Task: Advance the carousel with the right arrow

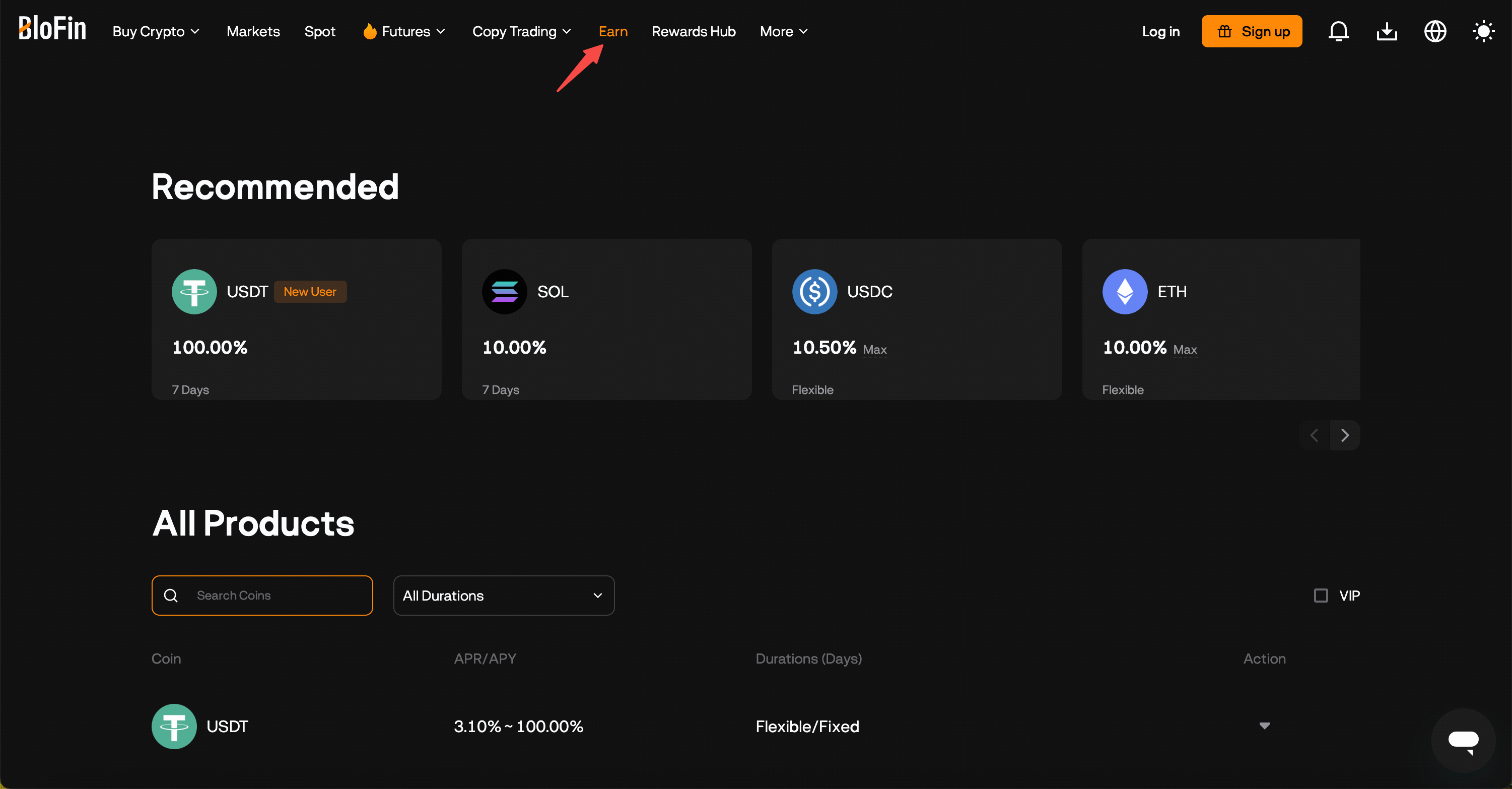Action: (1345, 435)
